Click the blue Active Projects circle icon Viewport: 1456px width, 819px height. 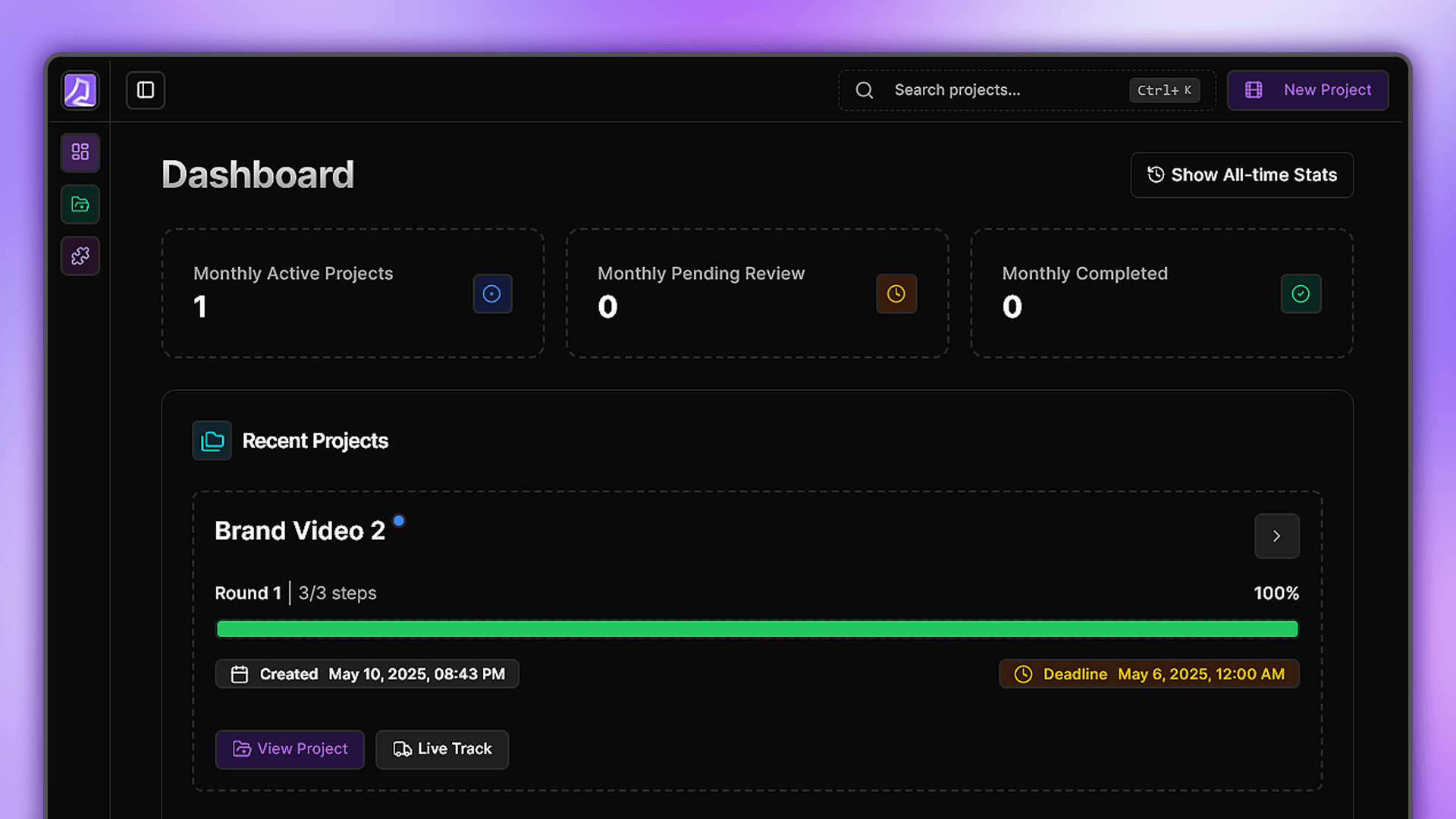tap(492, 293)
